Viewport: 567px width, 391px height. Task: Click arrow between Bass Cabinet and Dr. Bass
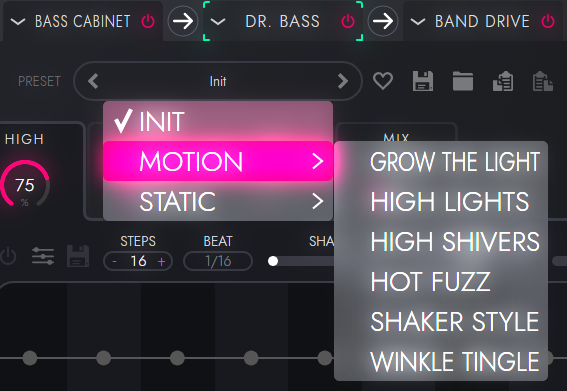[x=183, y=21]
